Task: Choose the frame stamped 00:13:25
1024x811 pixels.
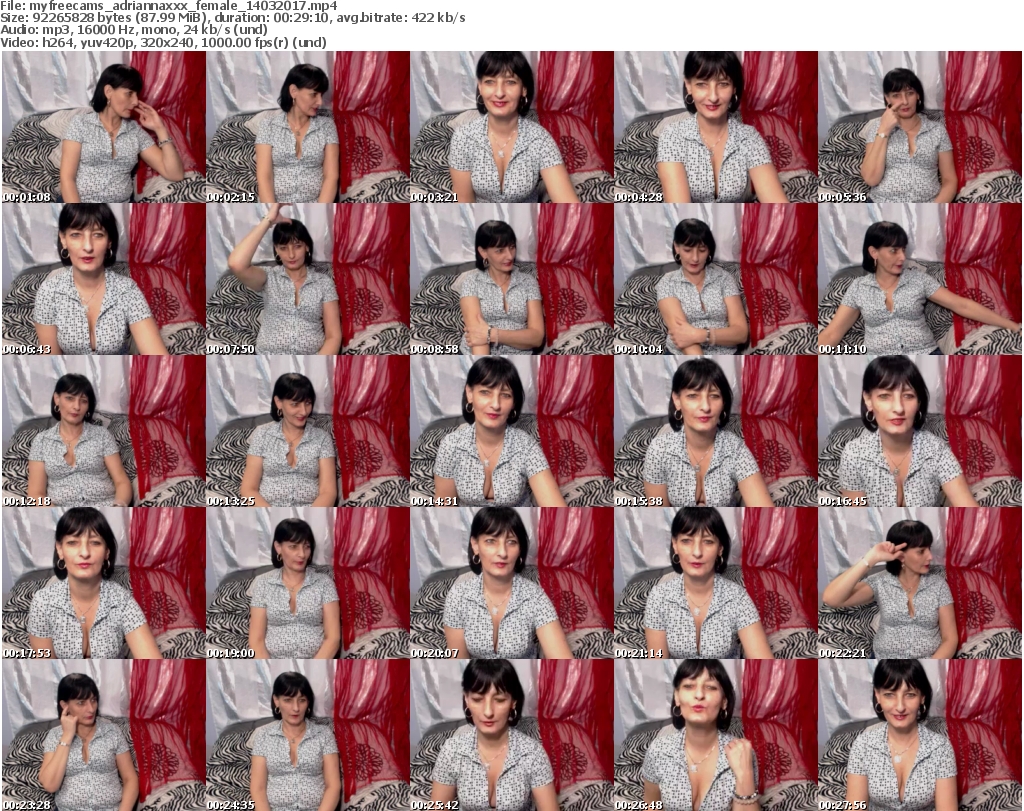Action: pos(308,431)
